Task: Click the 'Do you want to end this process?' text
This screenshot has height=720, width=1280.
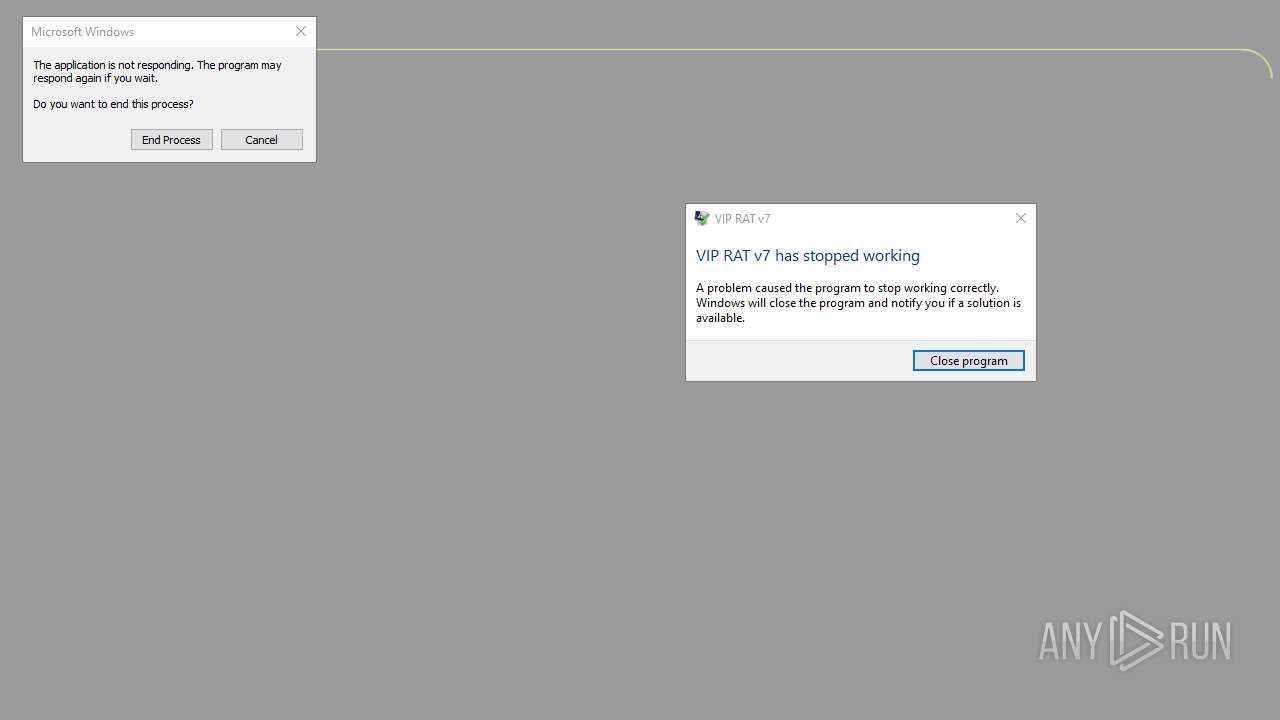Action: pos(113,104)
